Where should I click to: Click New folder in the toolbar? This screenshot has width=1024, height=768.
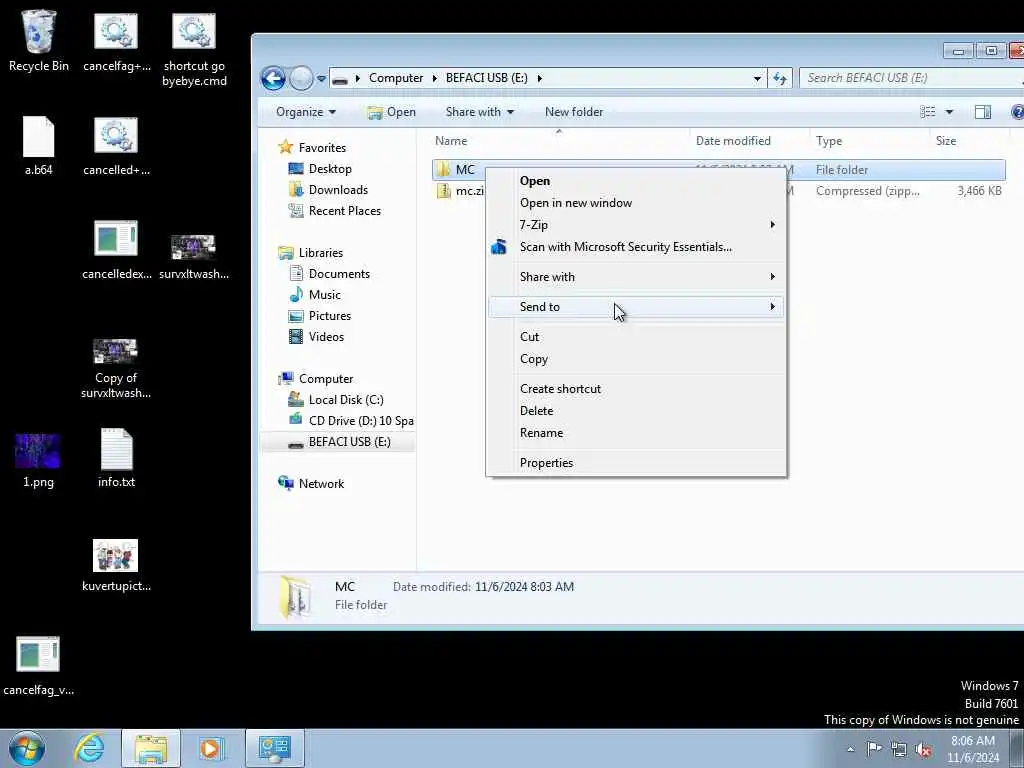[574, 112]
